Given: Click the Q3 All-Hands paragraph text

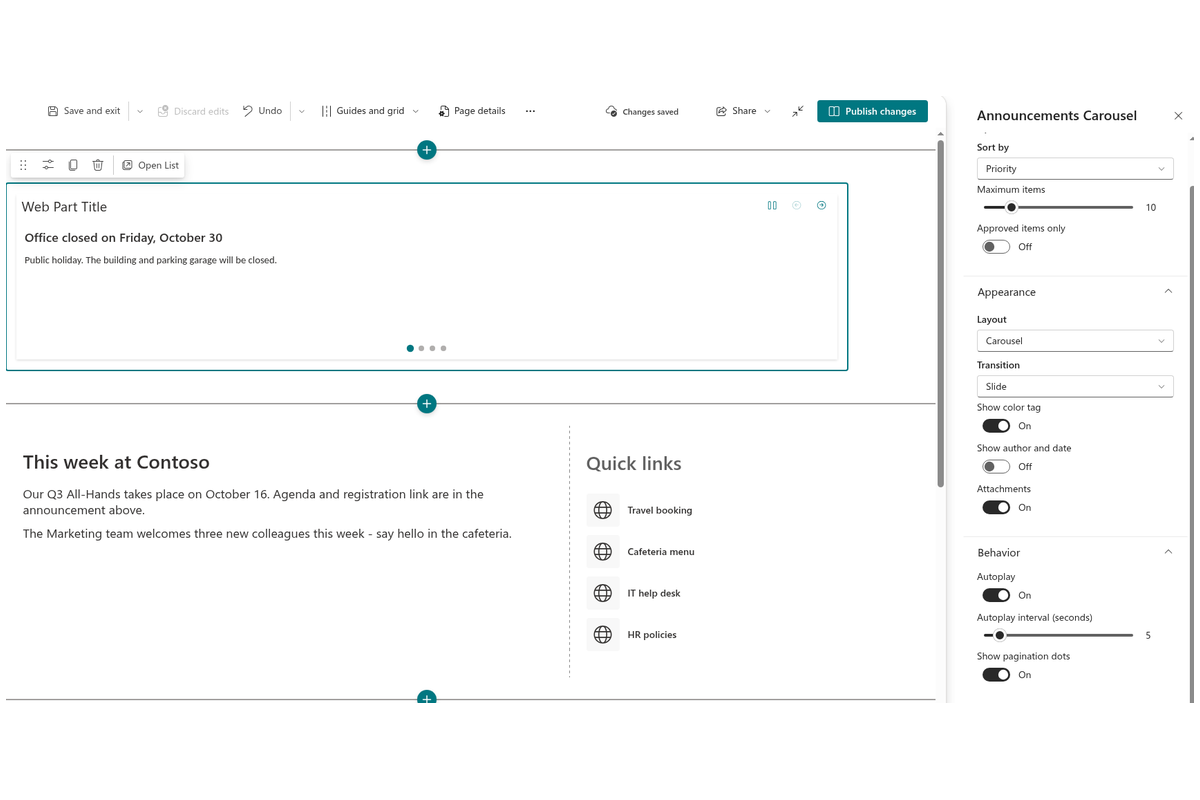Looking at the screenshot, I should click(x=253, y=503).
